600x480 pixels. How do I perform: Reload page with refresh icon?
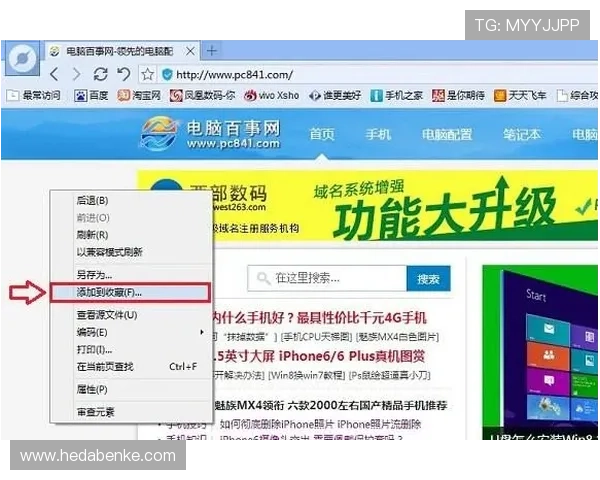(100, 74)
